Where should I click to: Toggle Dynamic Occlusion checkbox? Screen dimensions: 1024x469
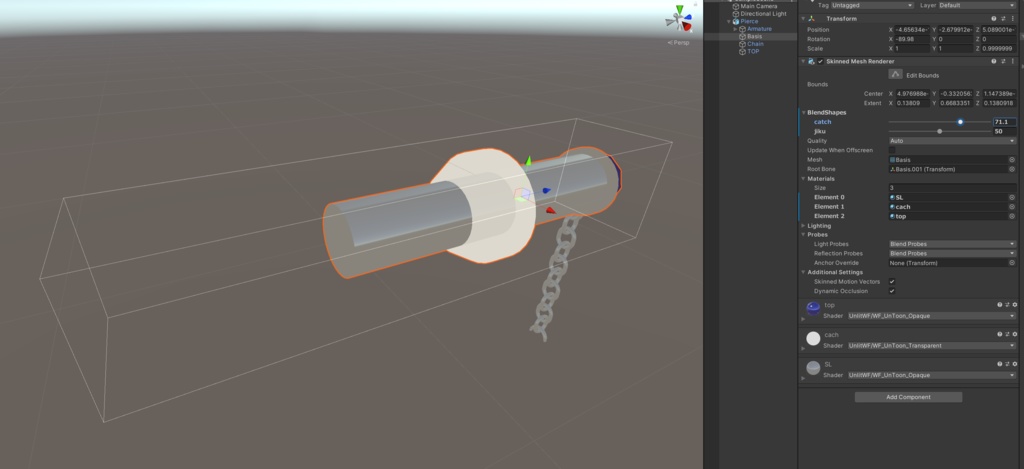(892, 291)
